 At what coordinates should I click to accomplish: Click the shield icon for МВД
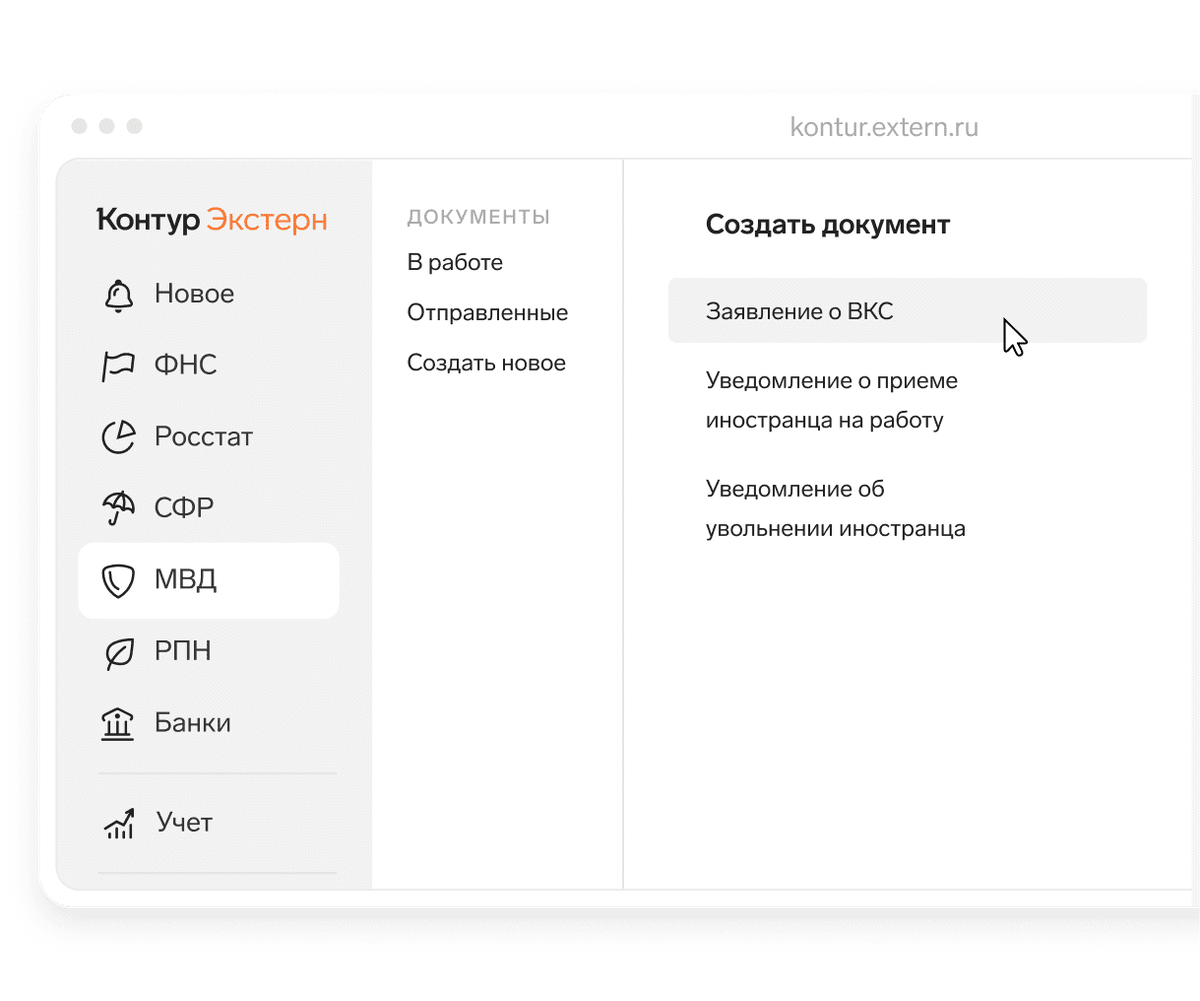tap(119, 581)
